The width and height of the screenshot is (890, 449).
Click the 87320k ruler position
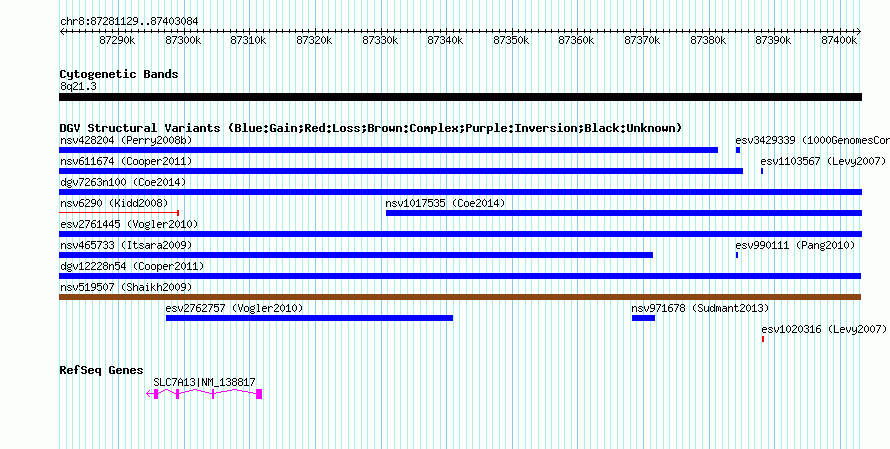click(314, 40)
